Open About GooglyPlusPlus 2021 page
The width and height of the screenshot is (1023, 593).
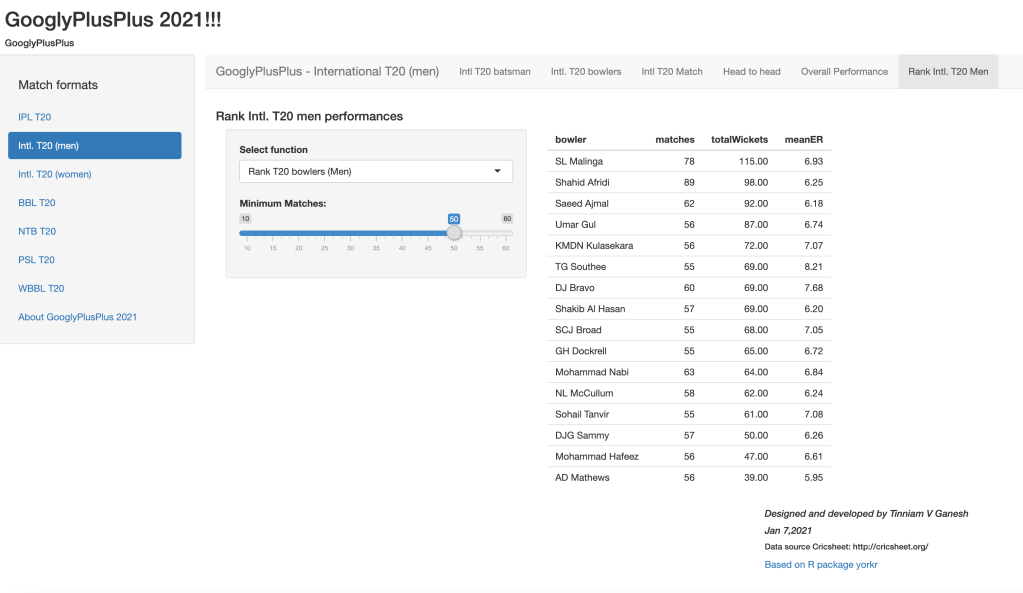tap(77, 317)
